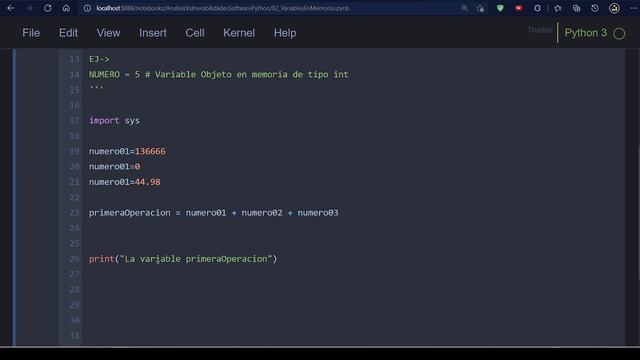Open the red extension icon
The image size is (640, 360).
coord(519,8)
